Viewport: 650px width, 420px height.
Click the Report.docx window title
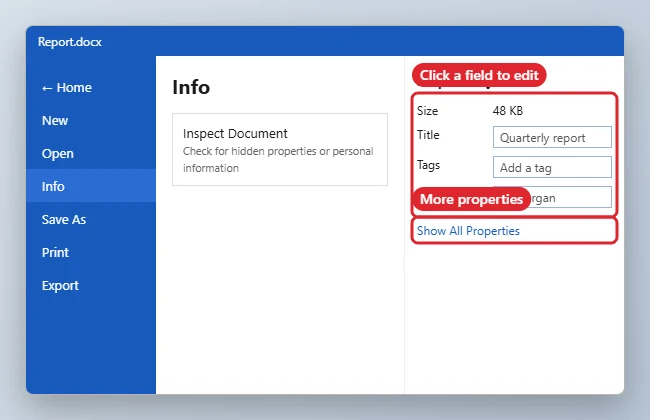tap(70, 42)
